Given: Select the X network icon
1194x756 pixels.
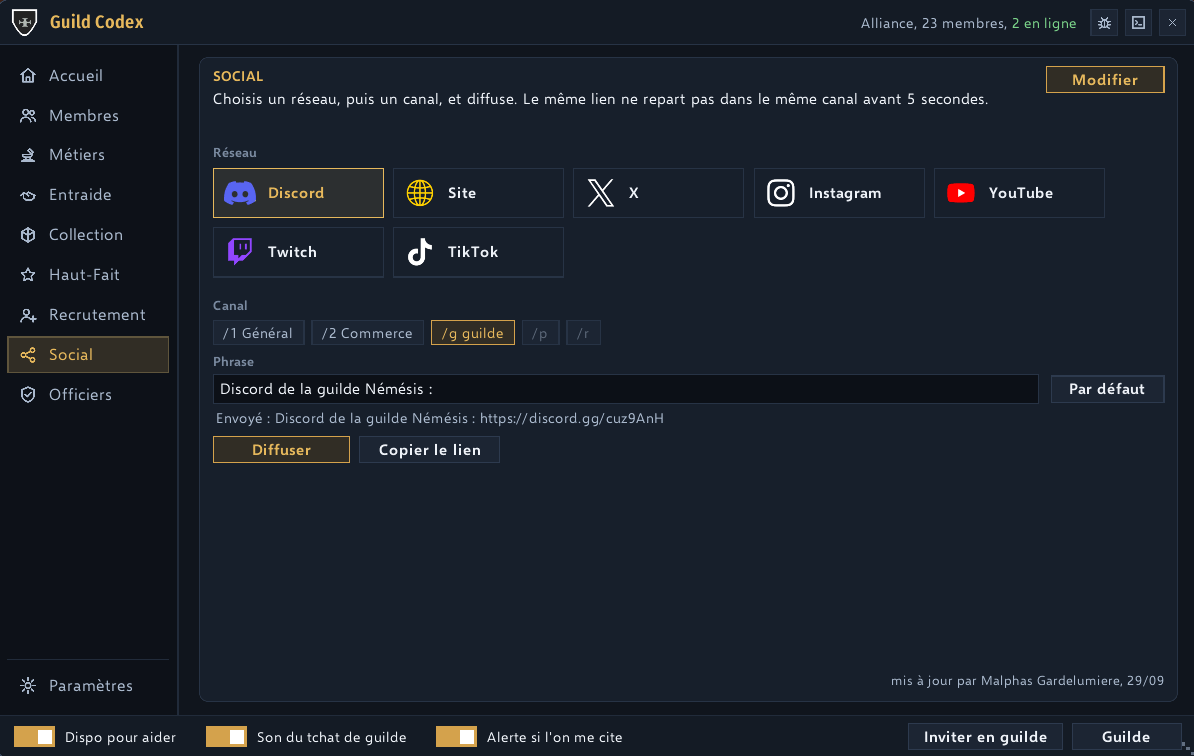Looking at the screenshot, I should [600, 193].
